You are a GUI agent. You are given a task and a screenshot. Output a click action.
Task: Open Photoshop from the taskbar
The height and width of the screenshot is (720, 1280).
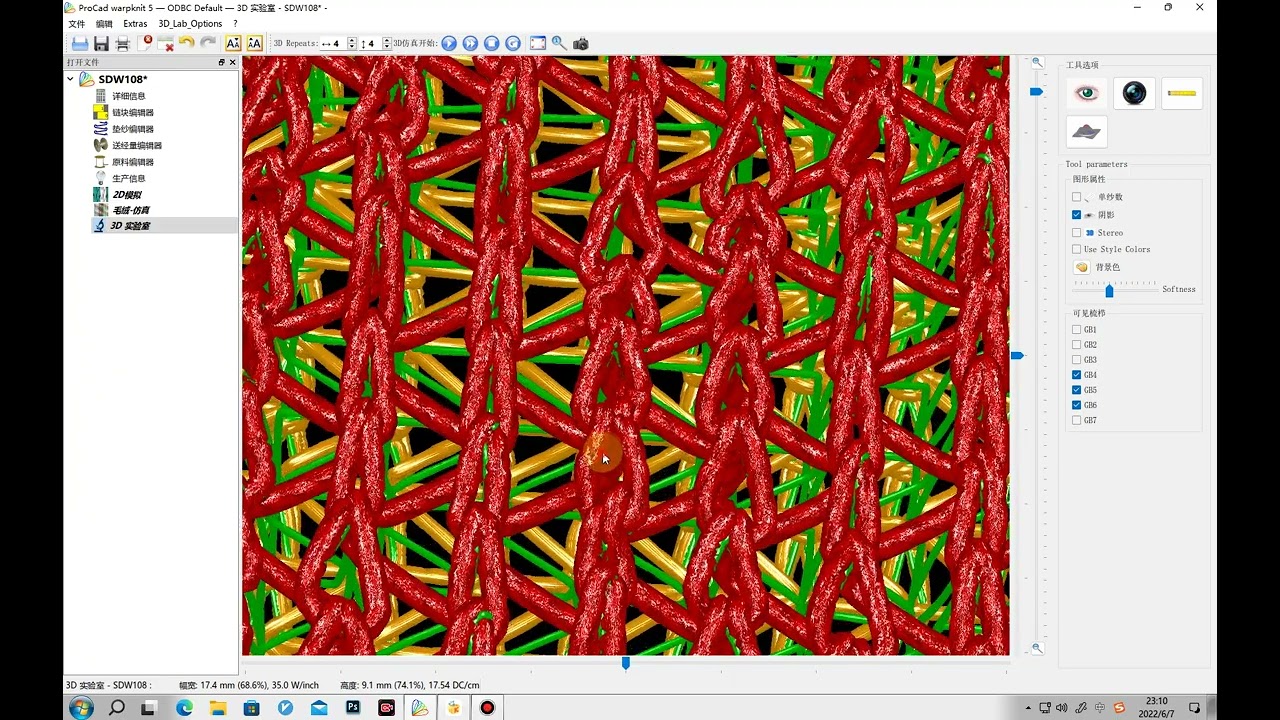click(353, 707)
